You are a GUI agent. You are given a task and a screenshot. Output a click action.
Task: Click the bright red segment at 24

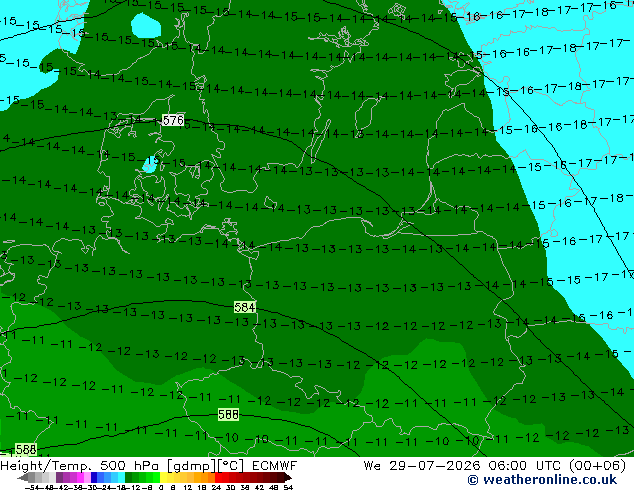[218, 477]
